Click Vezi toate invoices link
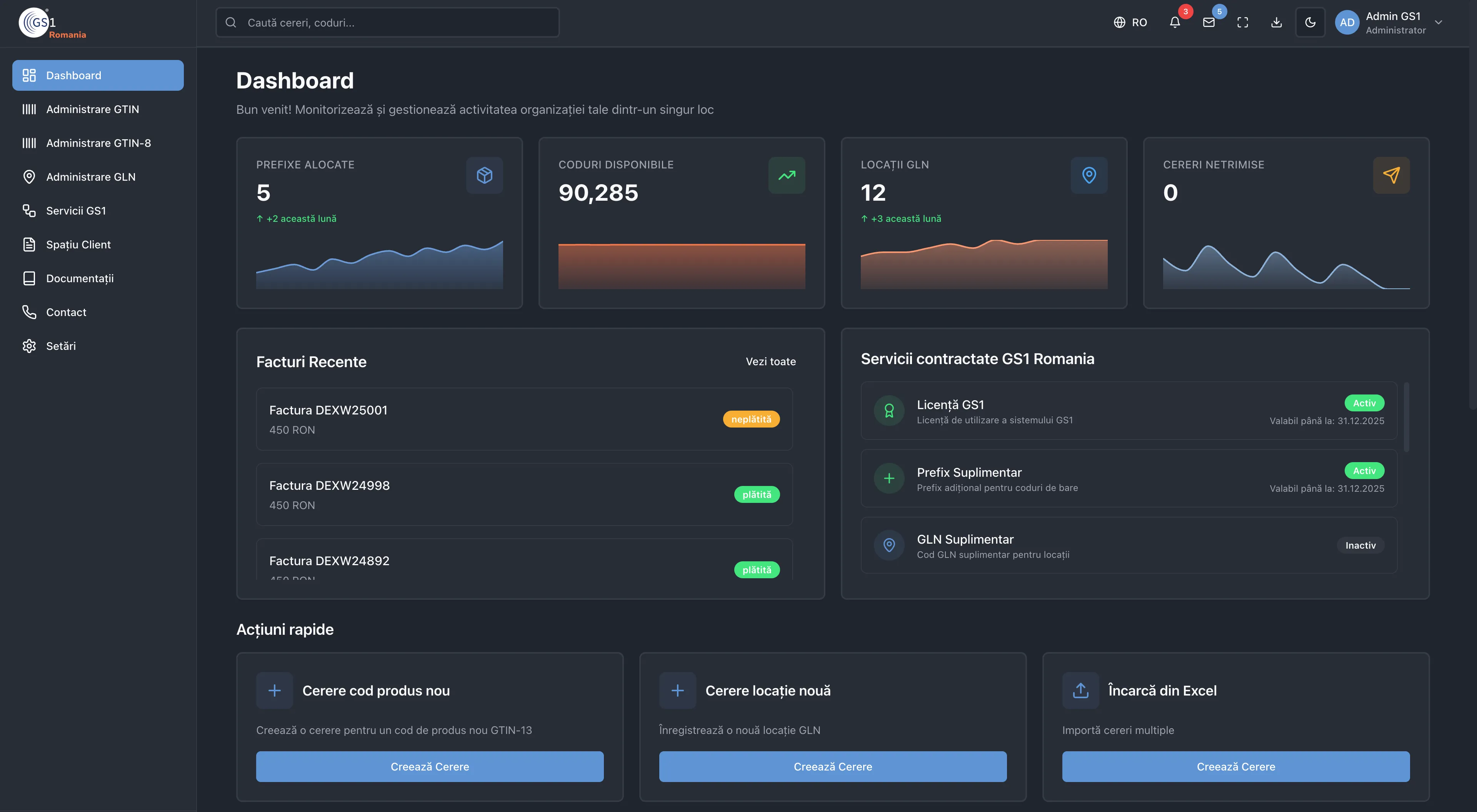 click(770, 361)
